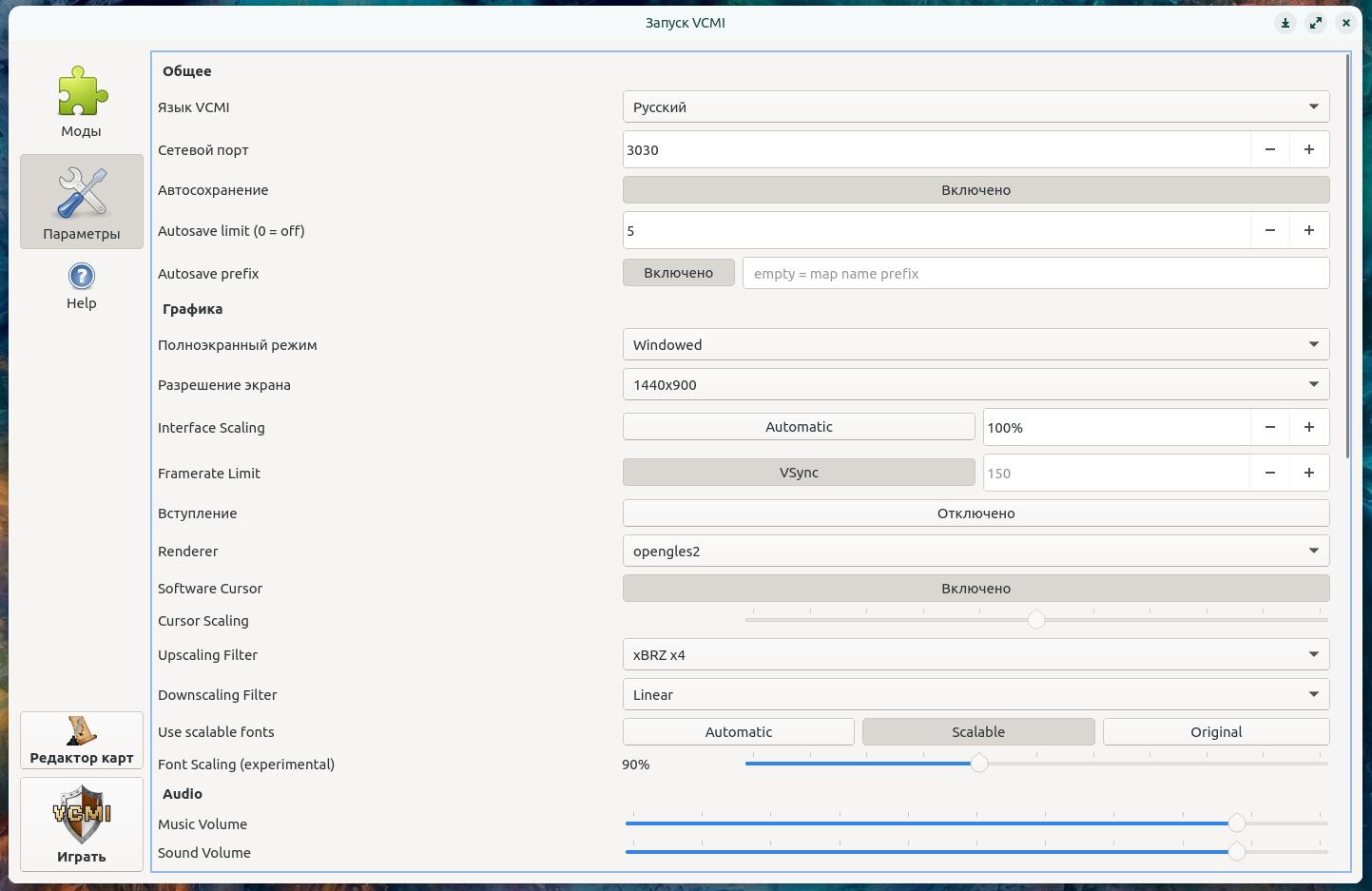
Task: Select Automatic for Use scalable fonts
Action: [x=738, y=732]
